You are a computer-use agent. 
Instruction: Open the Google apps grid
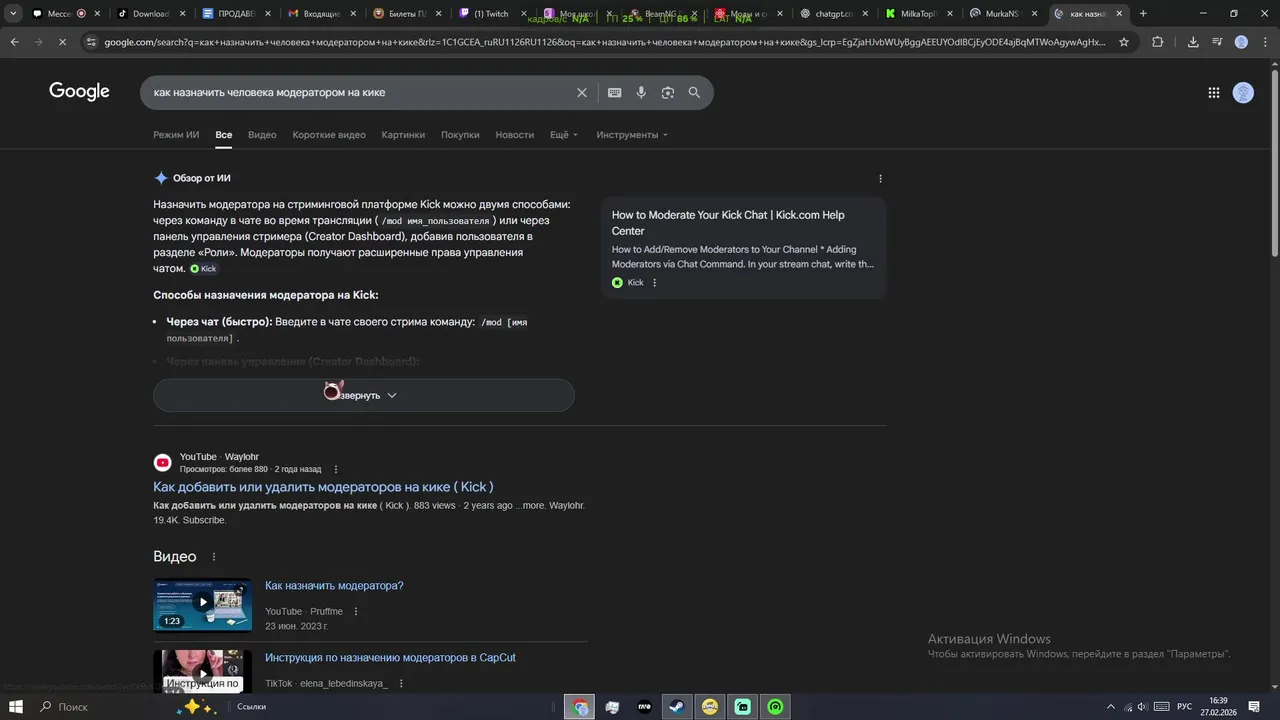[x=1213, y=92]
